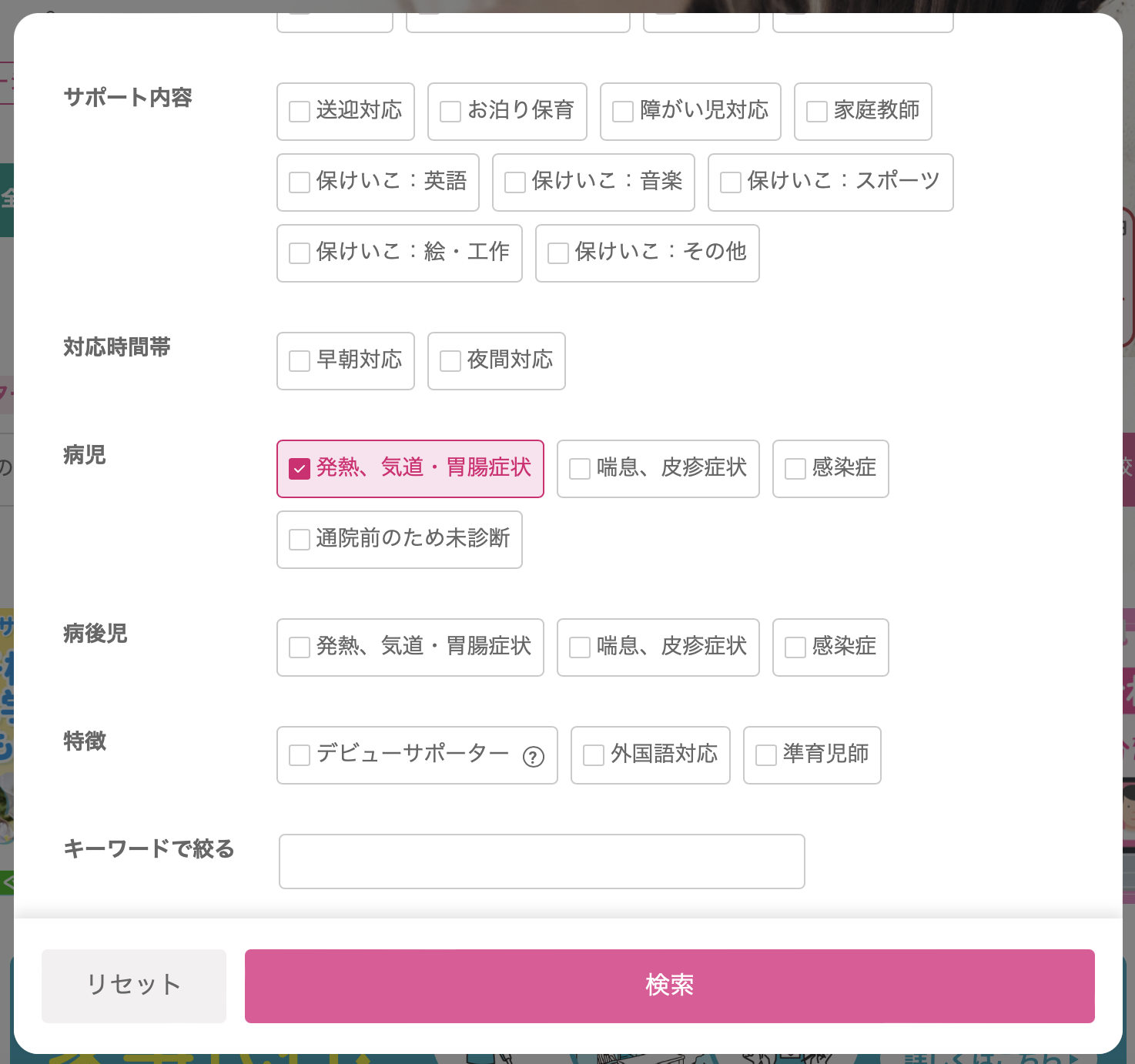Select 夜間対応 time slot
The image size is (1135, 1064).
click(x=450, y=361)
